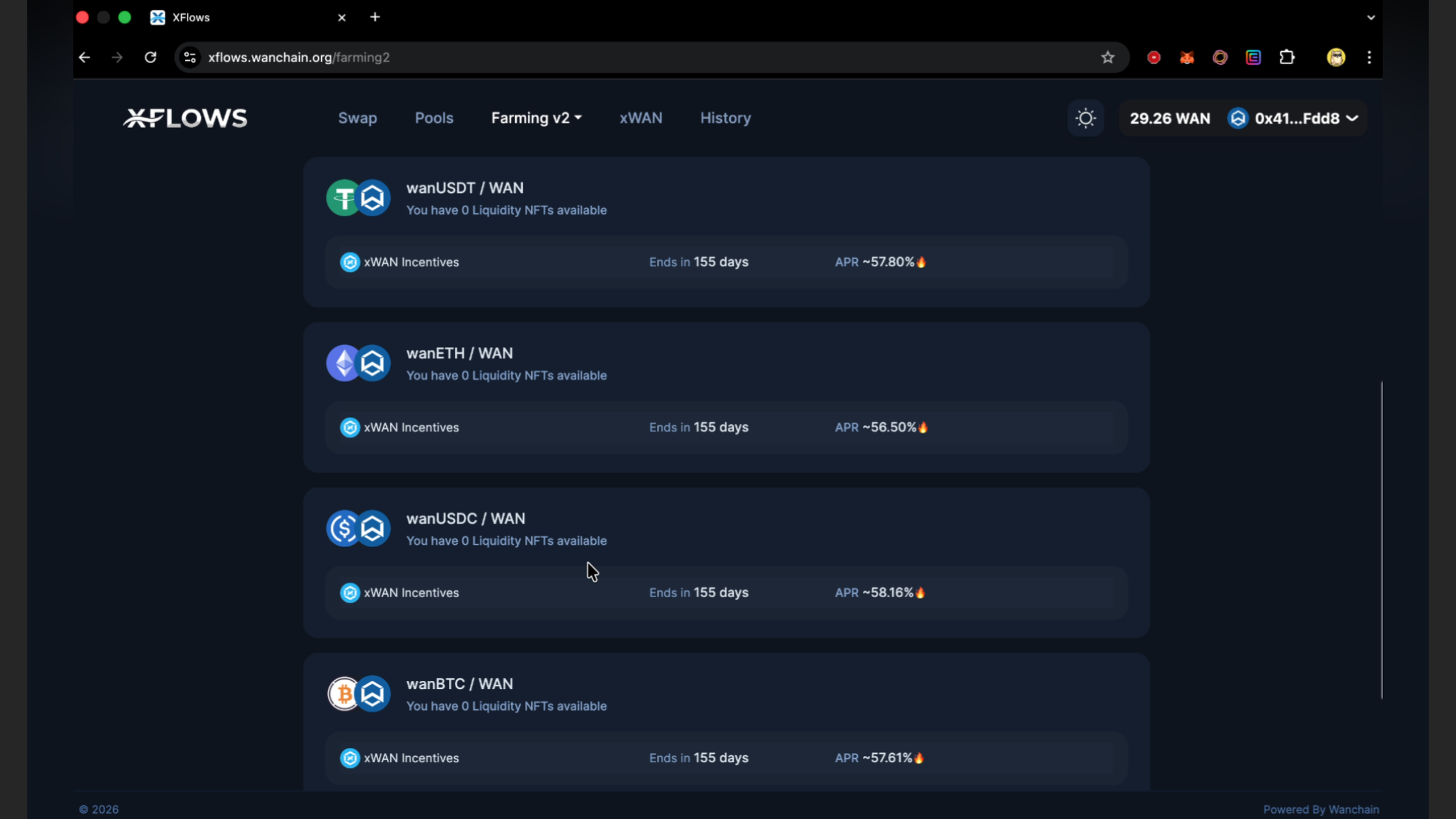The width and height of the screenshot is (1456, 819).
Task: Open the Powered By Wanchain link
Action: 1321,809
